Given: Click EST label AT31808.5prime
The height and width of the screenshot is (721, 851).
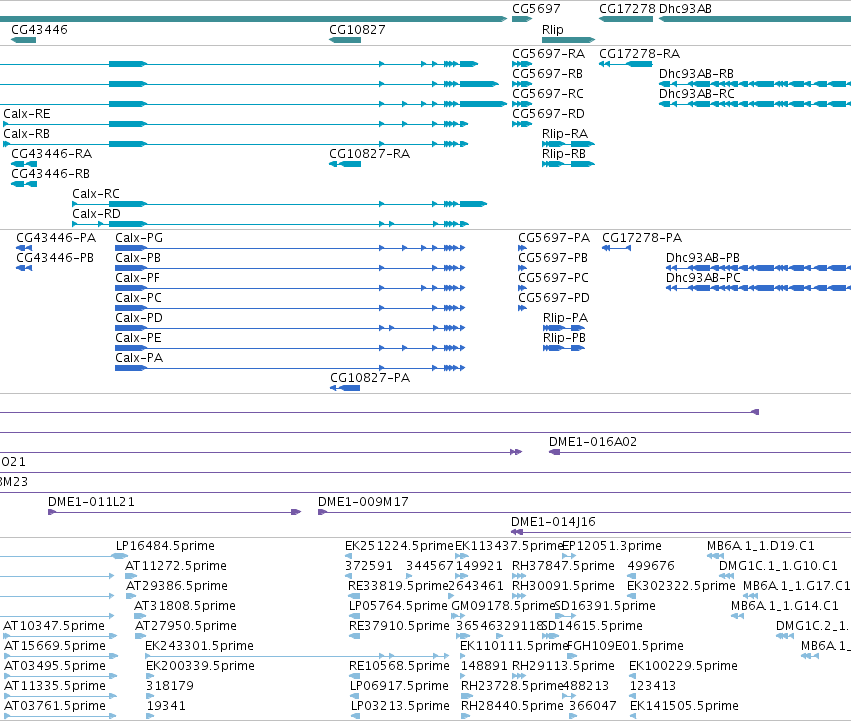Looking at the screenshot, I should (x=185, y=607).
